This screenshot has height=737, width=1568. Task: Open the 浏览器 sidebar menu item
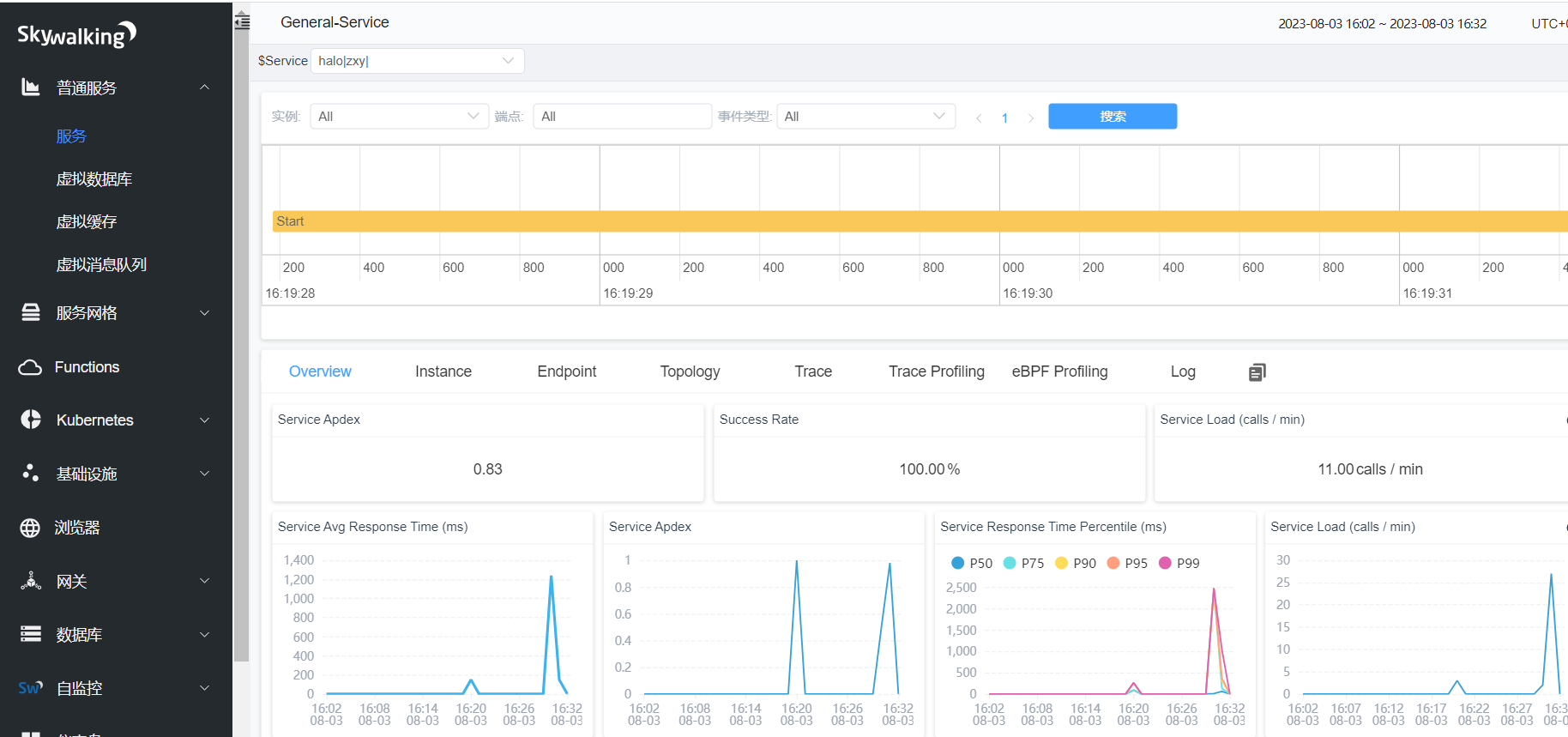(x=77, y=528)
